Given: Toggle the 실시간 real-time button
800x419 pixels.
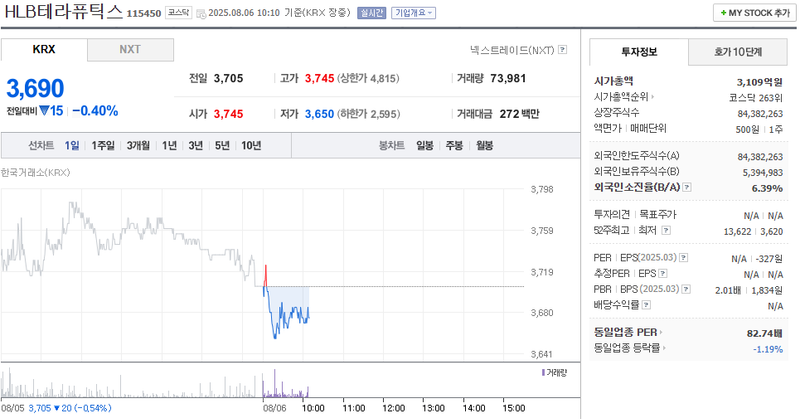Looking at the screenshot, I should coord(371,13).
